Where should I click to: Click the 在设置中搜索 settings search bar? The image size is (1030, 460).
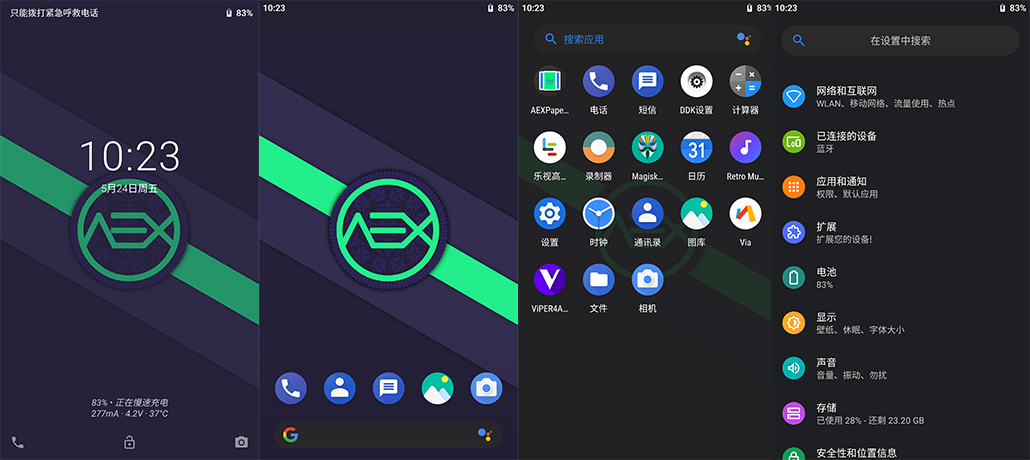coord(900,41)
